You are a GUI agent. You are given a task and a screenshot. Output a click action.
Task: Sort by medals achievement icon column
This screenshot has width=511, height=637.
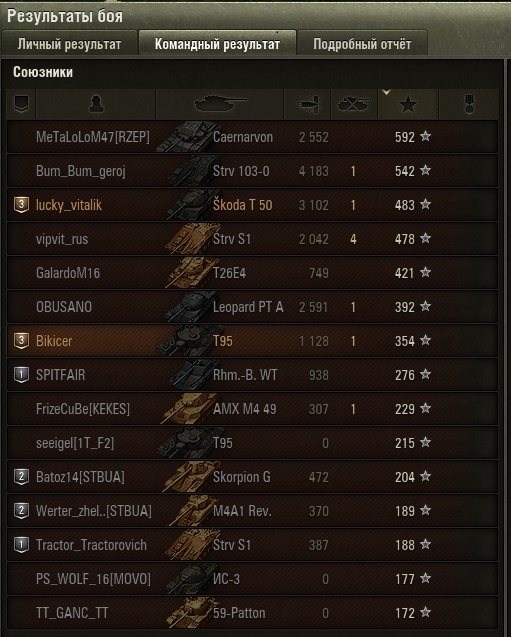469,104
